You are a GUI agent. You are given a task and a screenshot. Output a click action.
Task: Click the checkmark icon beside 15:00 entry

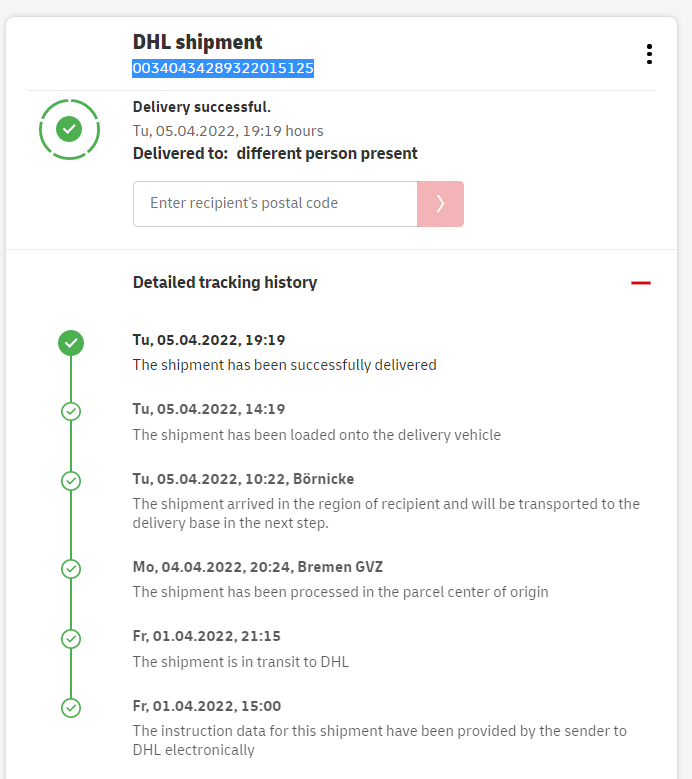pos(71,708)
